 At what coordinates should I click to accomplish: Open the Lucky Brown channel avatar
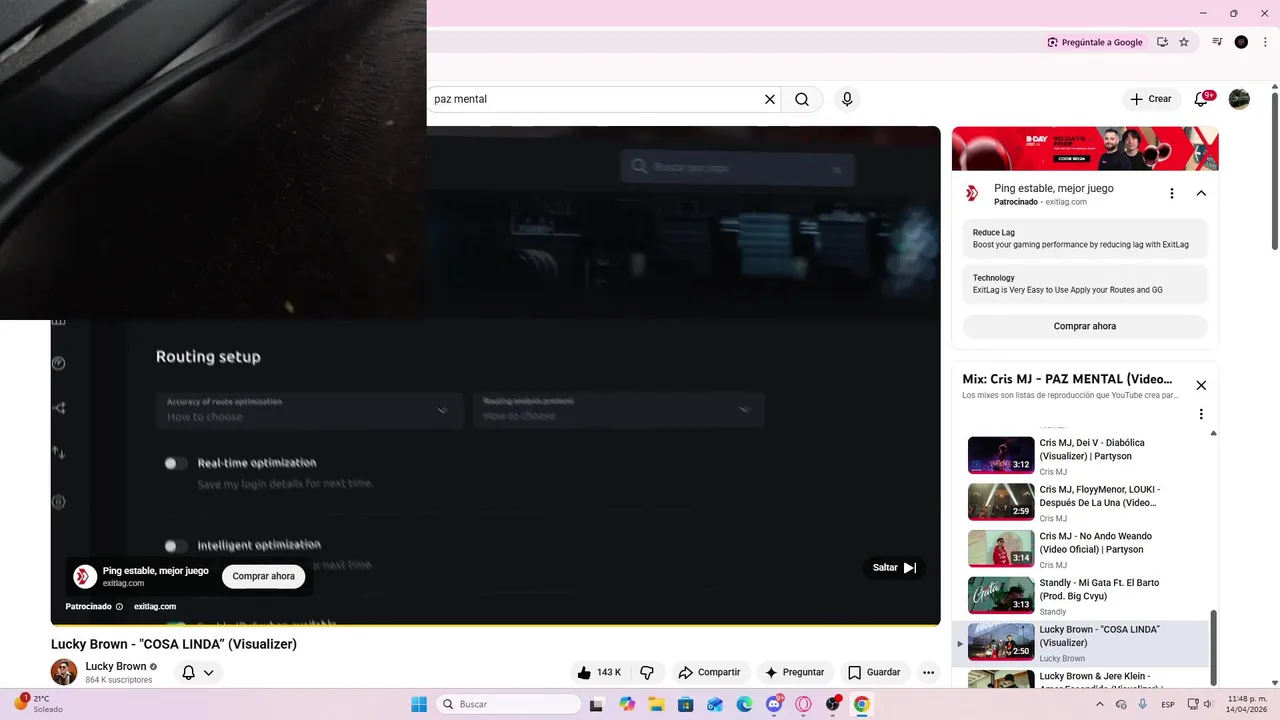(x=64, y=672)
